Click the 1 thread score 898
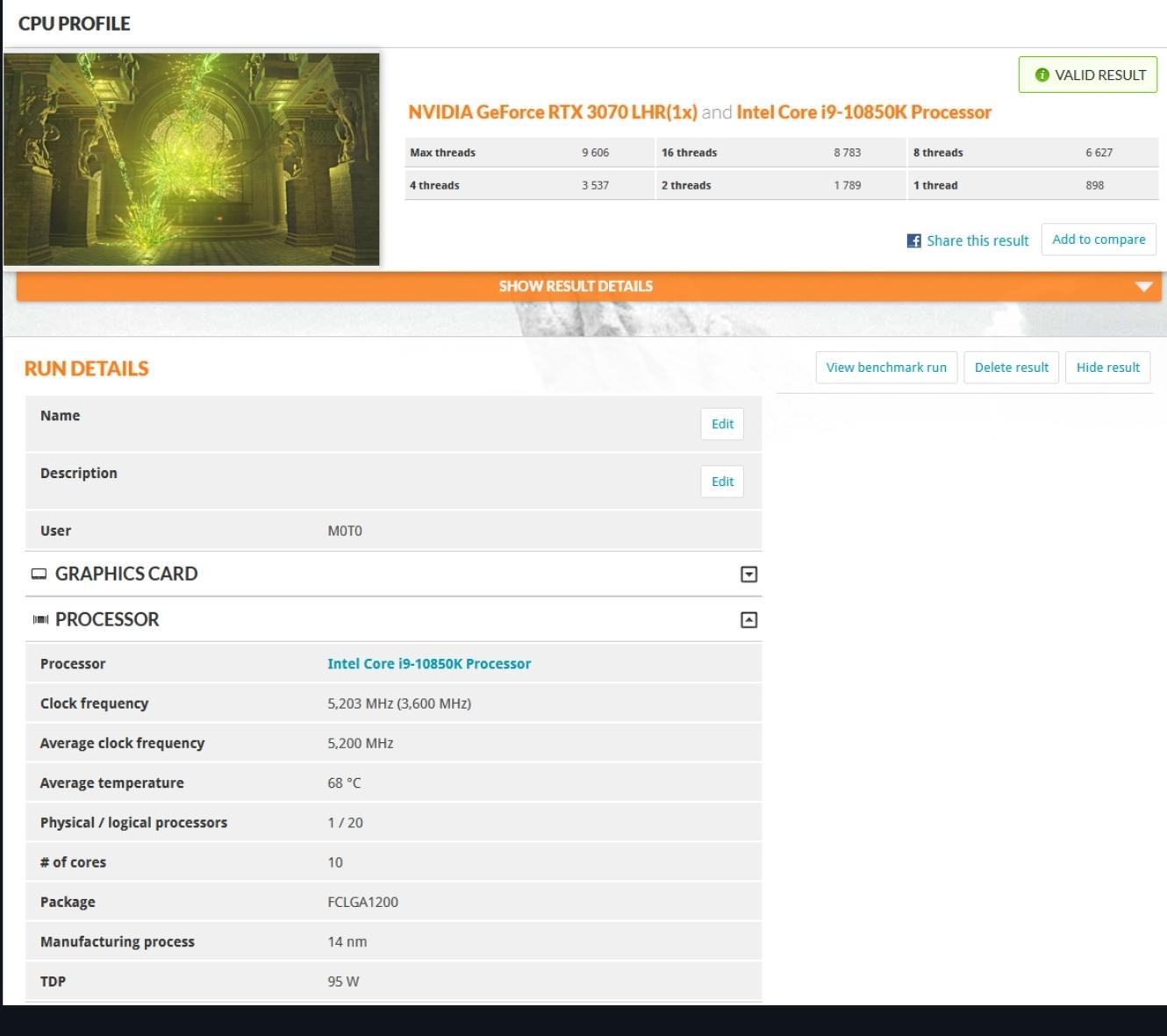 pyautogui.click(x=1095, y=185)
